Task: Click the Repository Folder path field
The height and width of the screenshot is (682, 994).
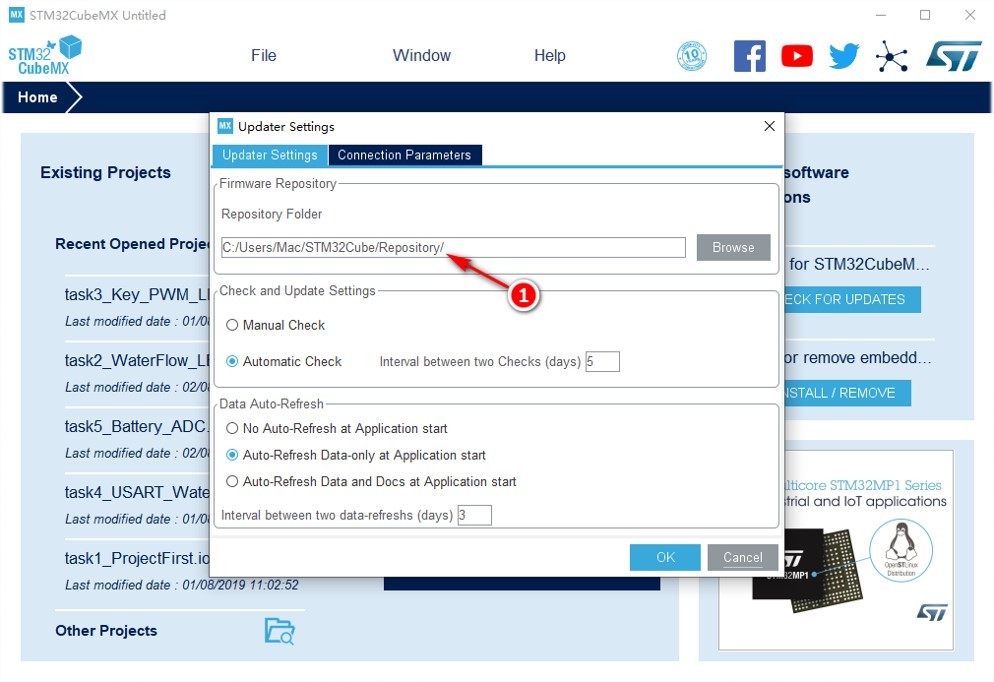Action: point(453,247)
